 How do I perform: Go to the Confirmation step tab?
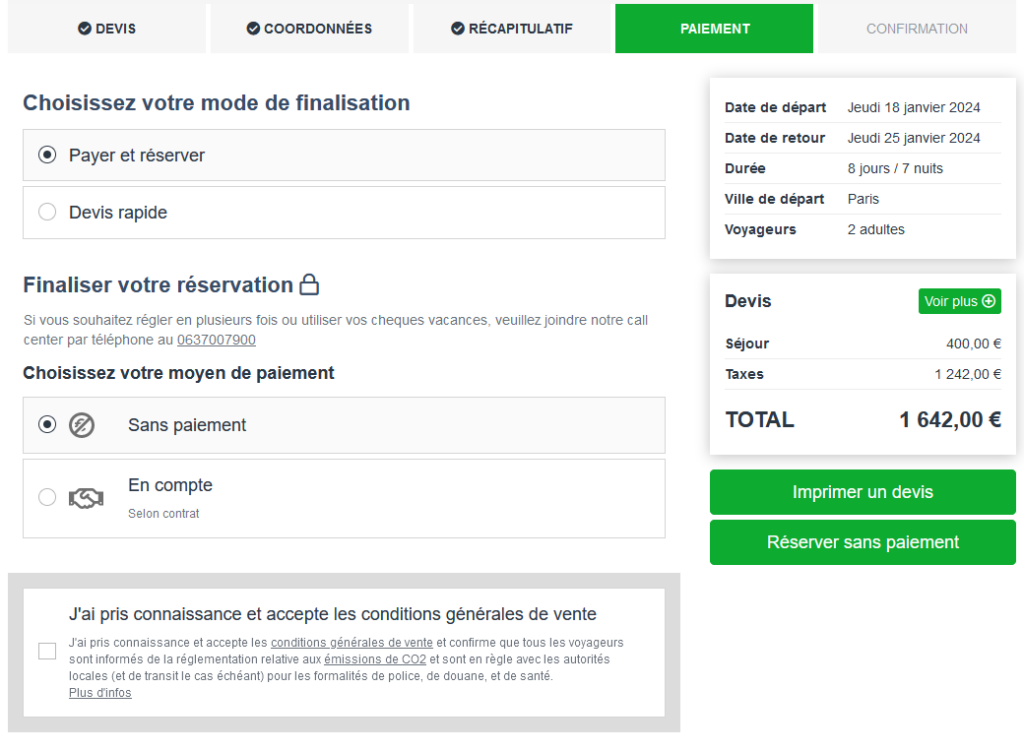(916, 29)
